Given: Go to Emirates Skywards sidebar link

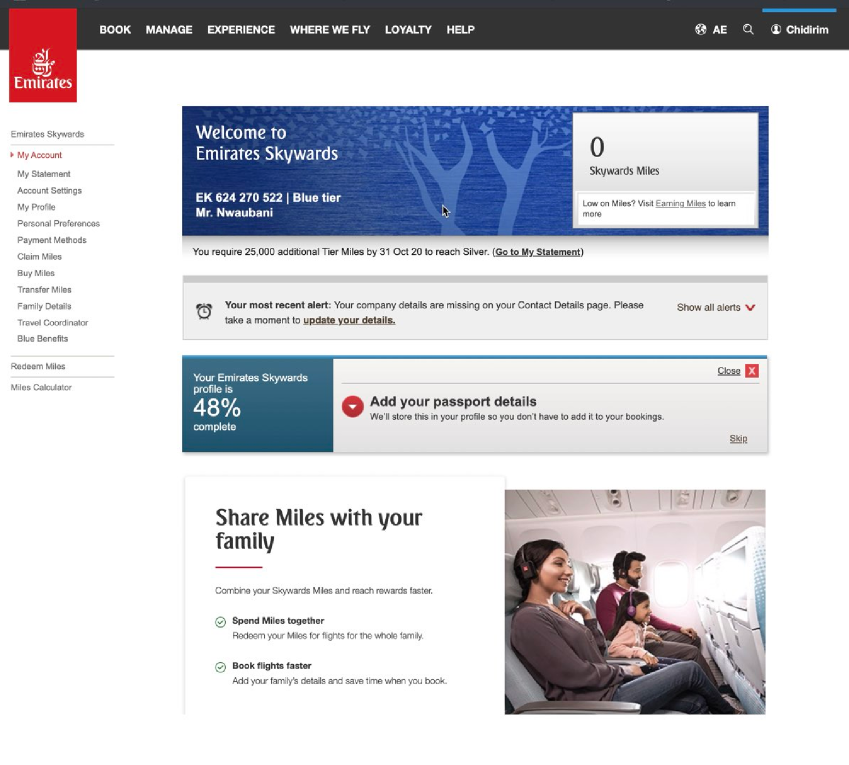Looking at the screenshot, I should (48, 134).
